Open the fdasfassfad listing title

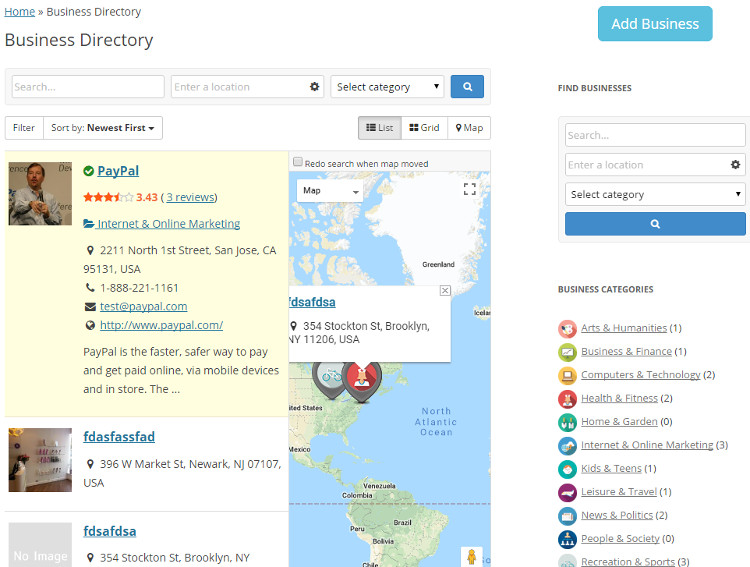tap(119, 436)
